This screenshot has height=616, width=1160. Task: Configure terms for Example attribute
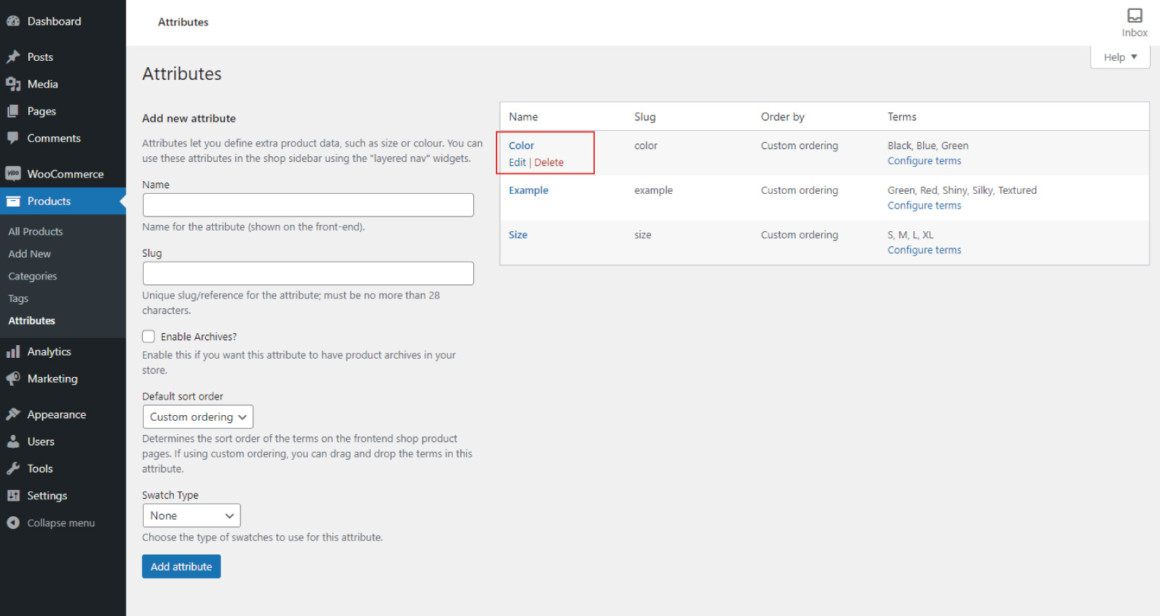pos(924,205)
